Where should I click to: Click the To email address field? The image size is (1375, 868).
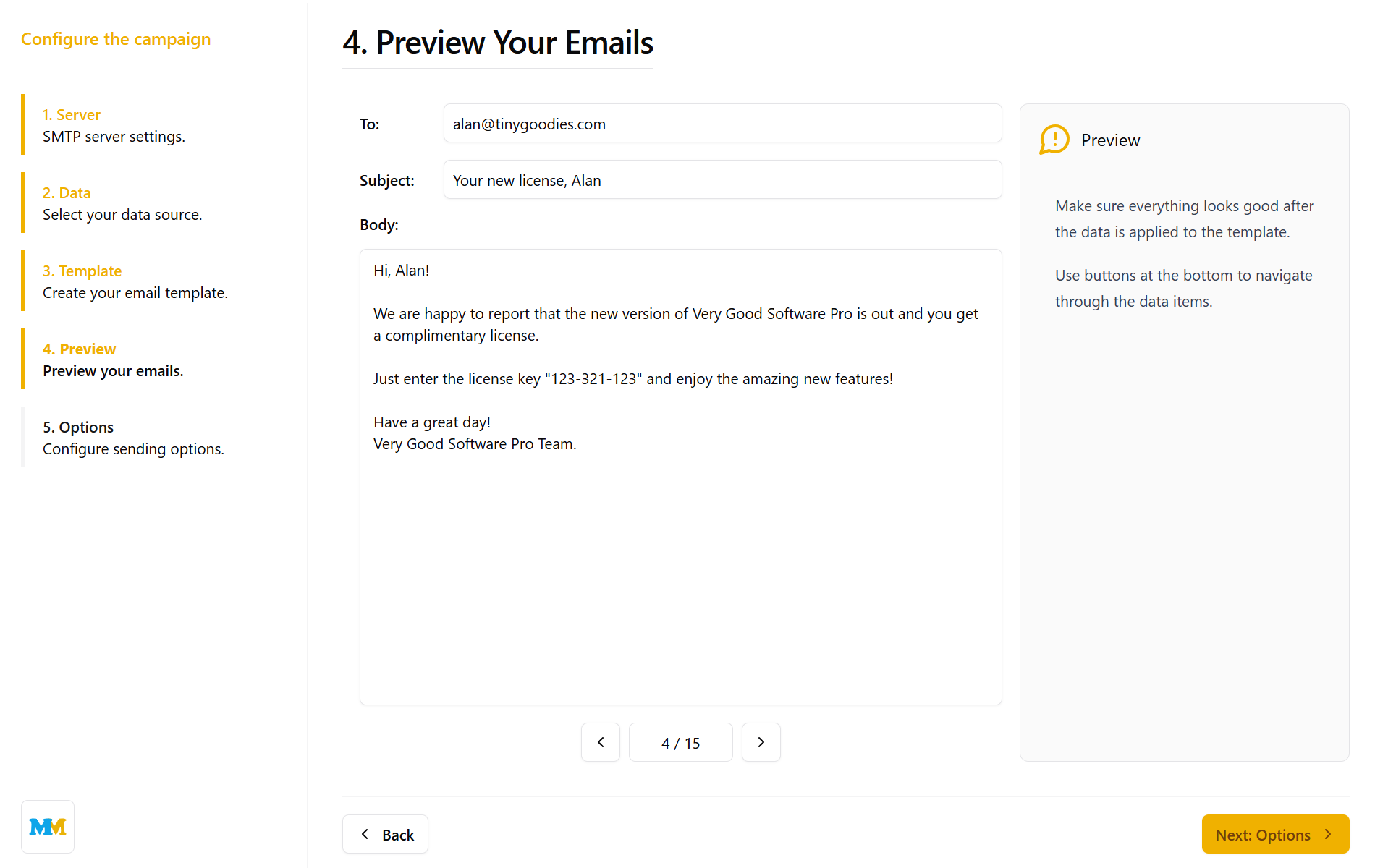pyautogui.click(x=722, y=124)
